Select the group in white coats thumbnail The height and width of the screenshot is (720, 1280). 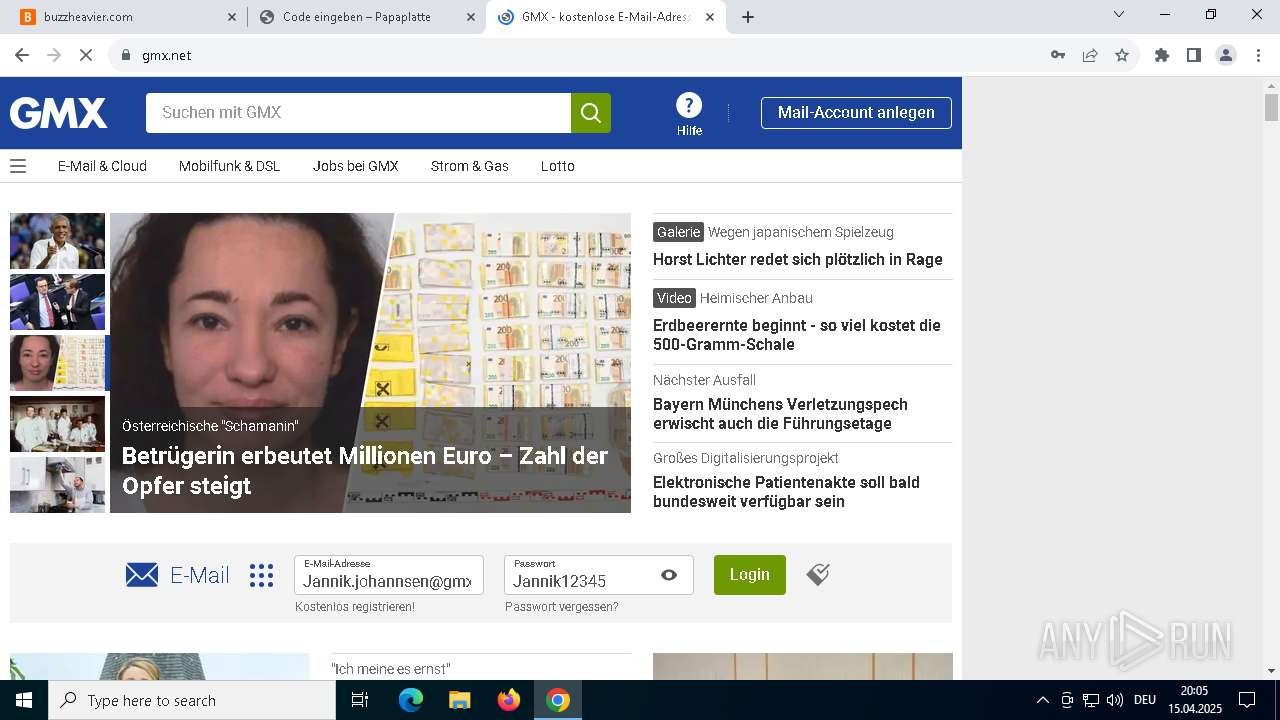click(x=57, y=424)
